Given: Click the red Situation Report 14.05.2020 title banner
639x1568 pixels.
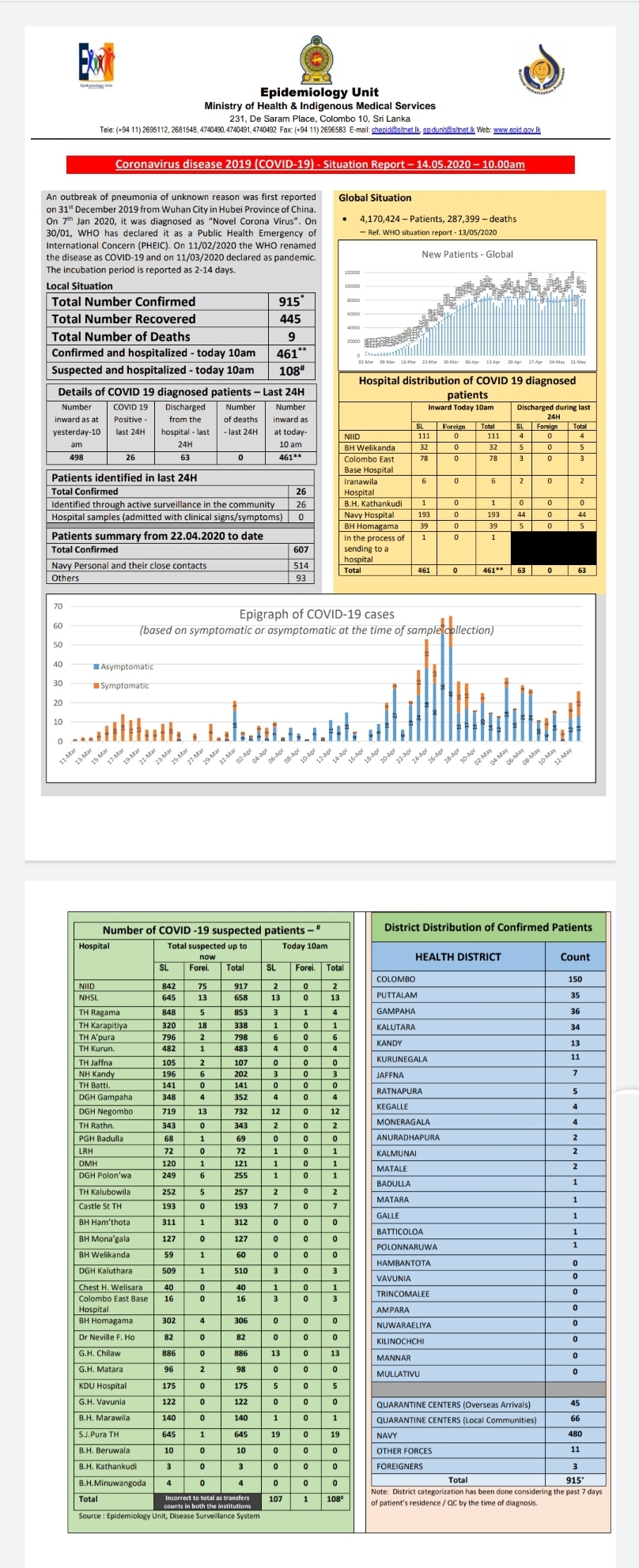Looking at the screenshot, I should 319,164.
